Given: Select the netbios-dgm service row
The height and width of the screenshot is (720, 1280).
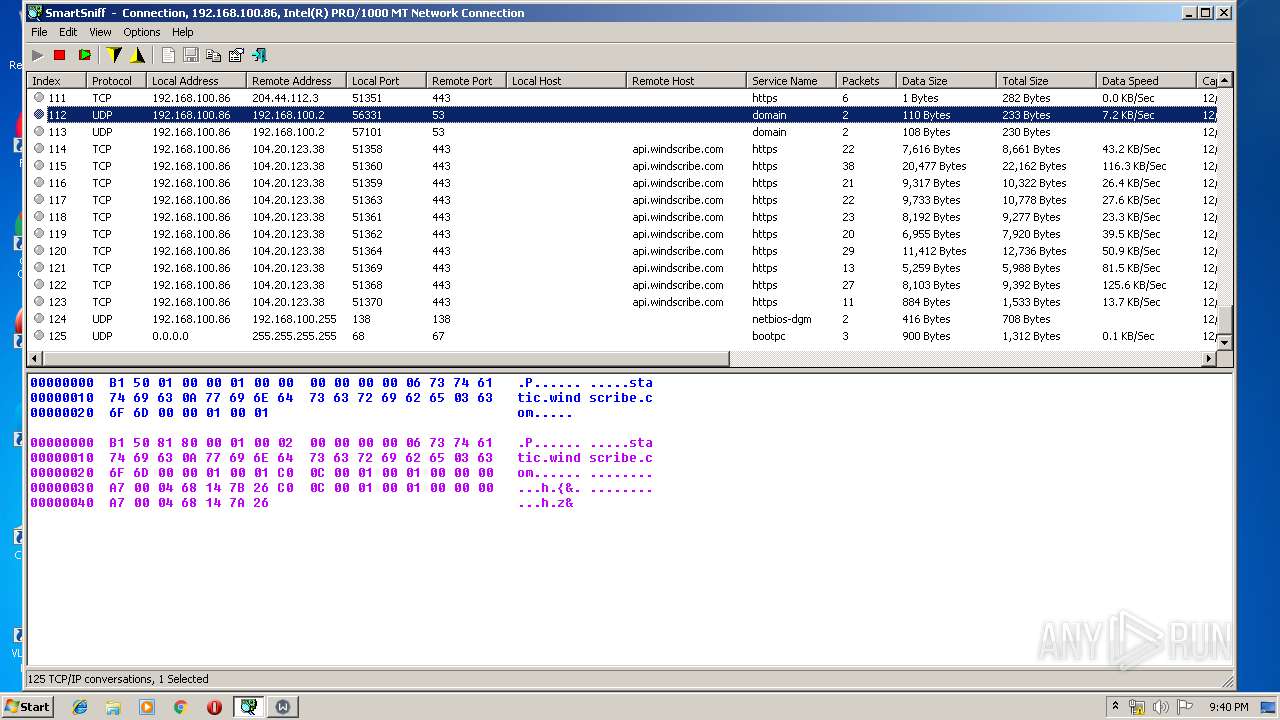Looking at the screenshot, I should pyautogui.click(x=621, y=319).
